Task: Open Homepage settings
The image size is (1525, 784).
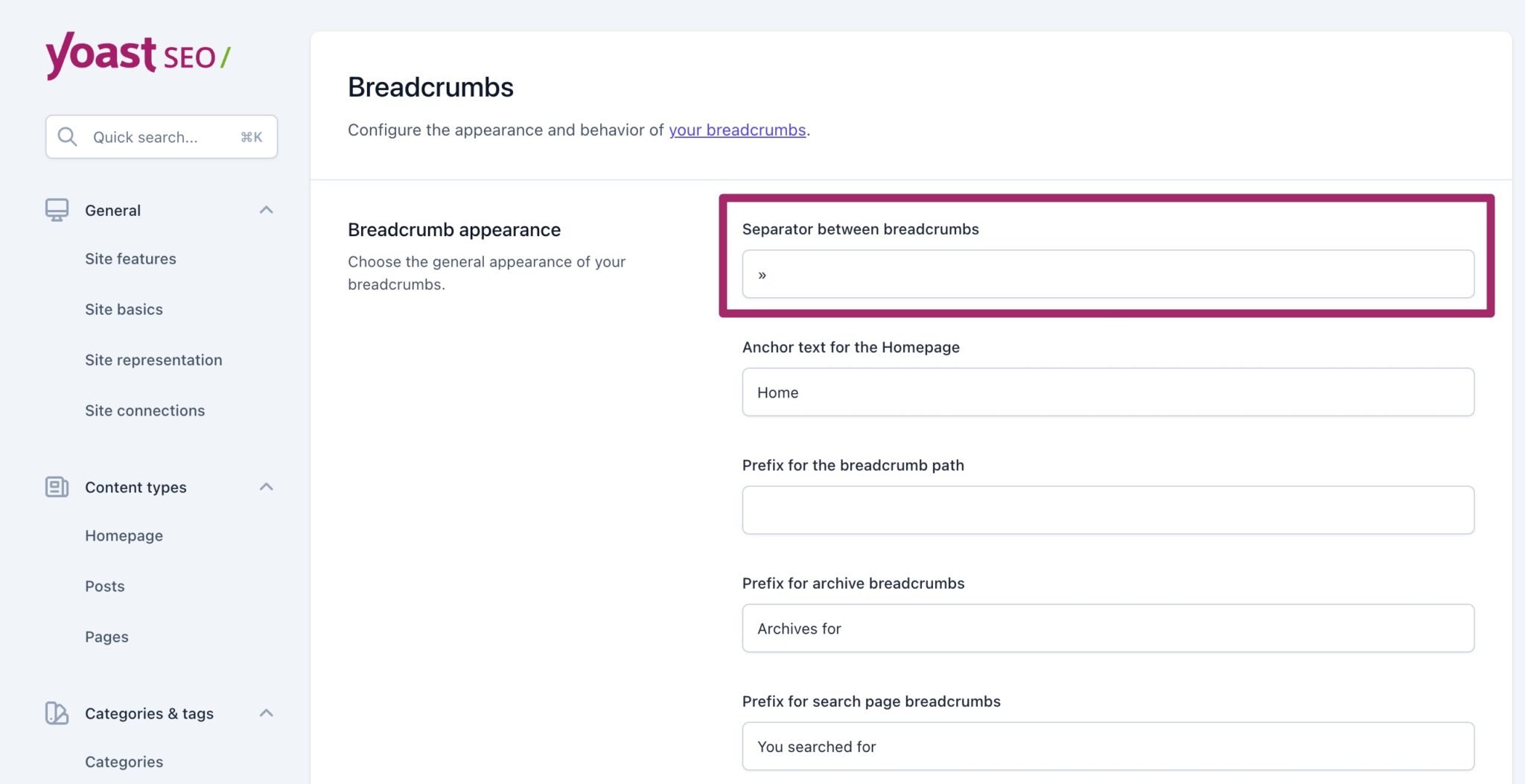Action: [x=124, y=535]
